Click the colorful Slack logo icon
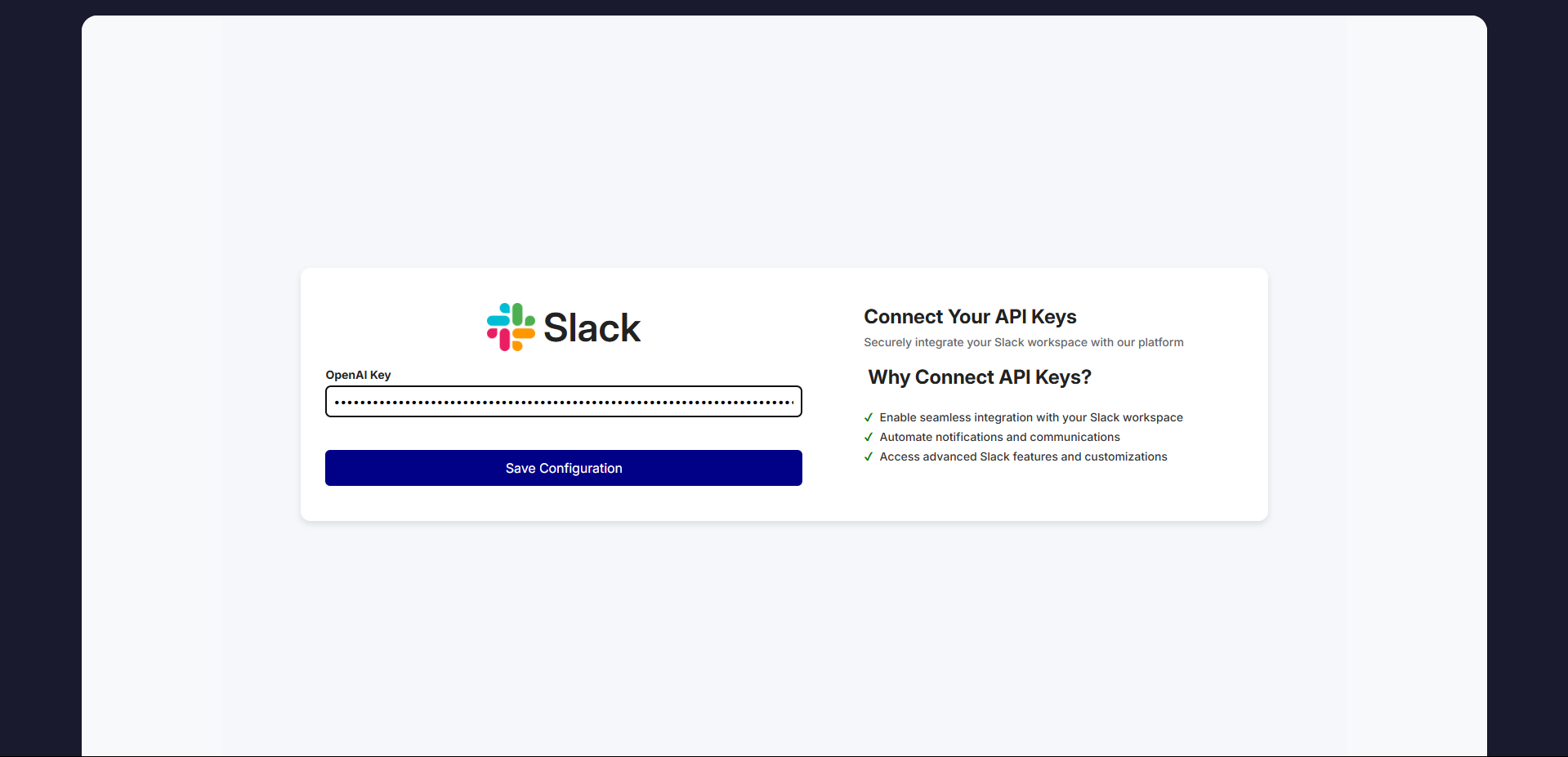Viewport: 1568px width, 757px height. pos(511,327)
